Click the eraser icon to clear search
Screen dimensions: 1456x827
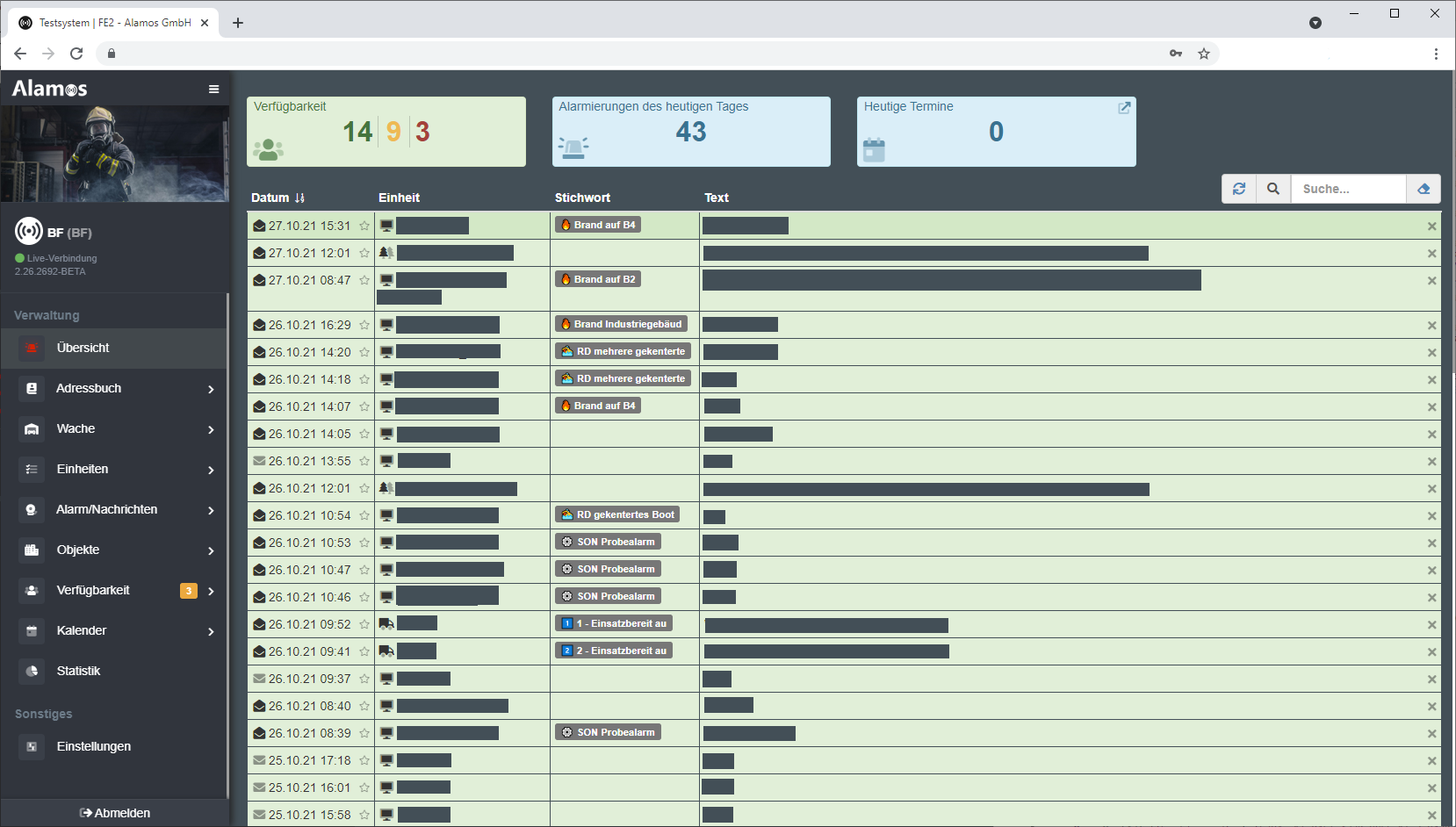[x=1424, y=189]
